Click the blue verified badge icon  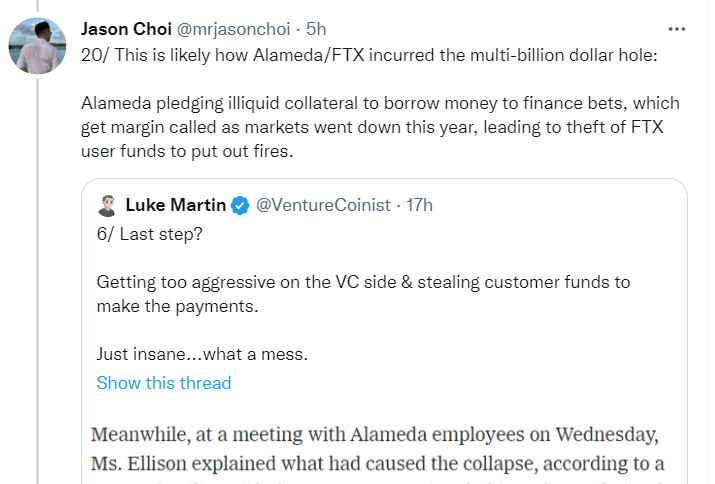(240, 206)
